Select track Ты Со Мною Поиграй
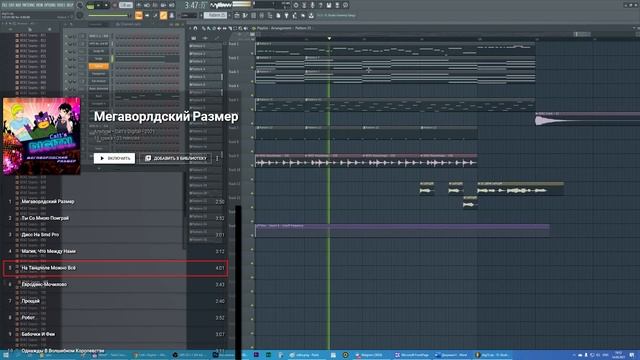The width and height of the screenshot is (640, 360). [x=45, y=218]
